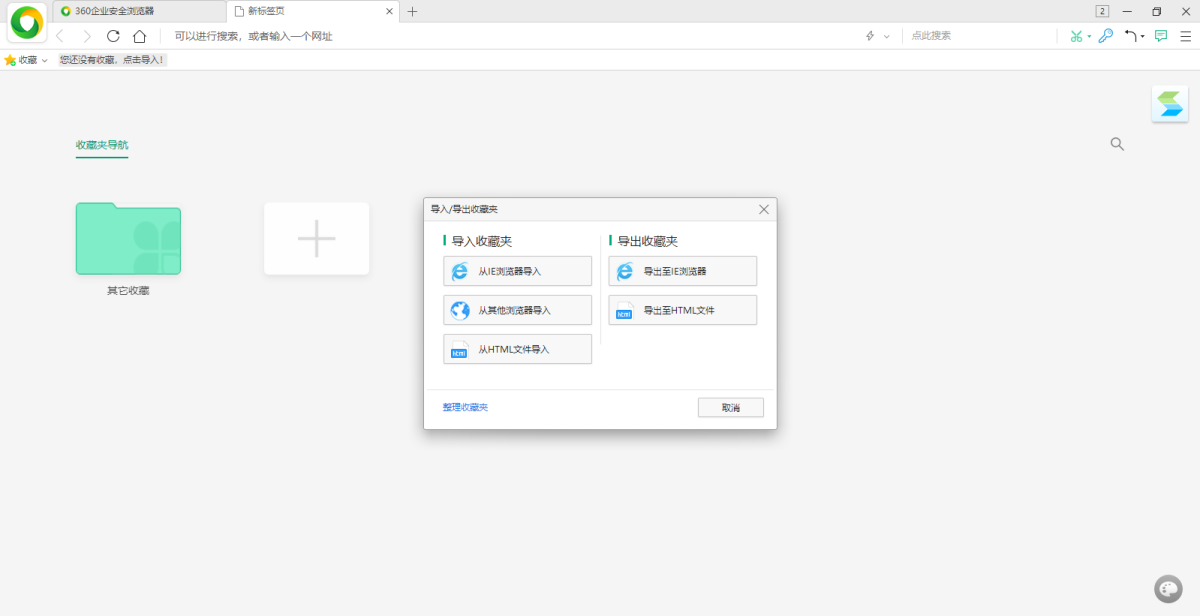Expand the restore tabs dropdown arrow
This screenshot has width=1200, height=616.
tap(1143, 36)
